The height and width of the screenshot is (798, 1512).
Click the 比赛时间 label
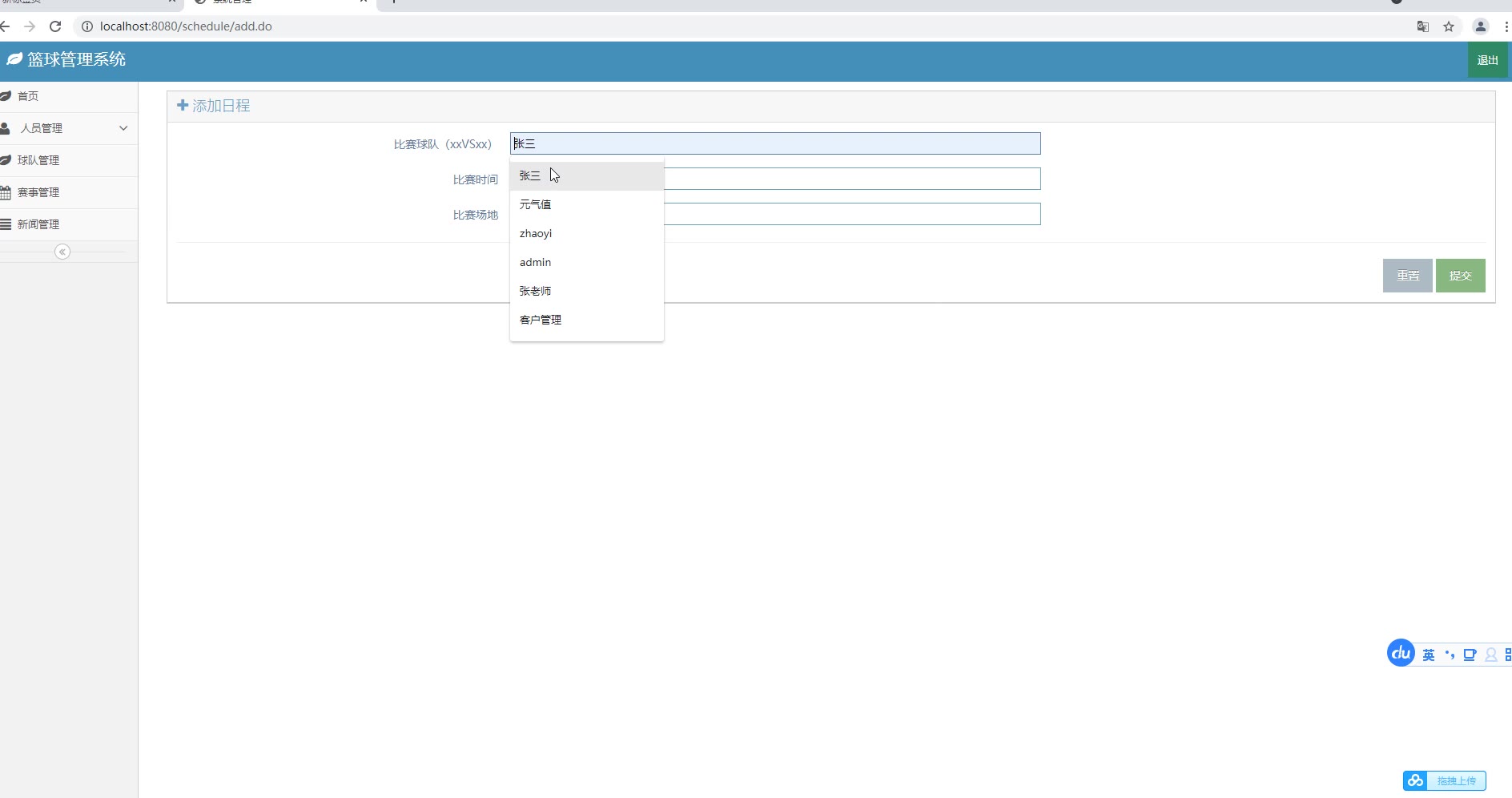(x=476, y=179)
